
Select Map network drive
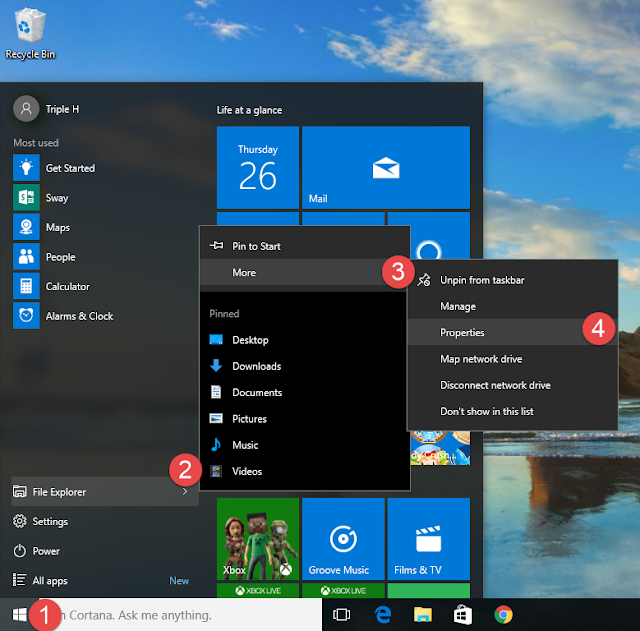coord(513,359)
